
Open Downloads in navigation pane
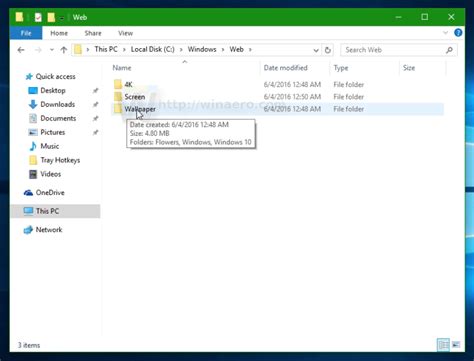(57, 105)
